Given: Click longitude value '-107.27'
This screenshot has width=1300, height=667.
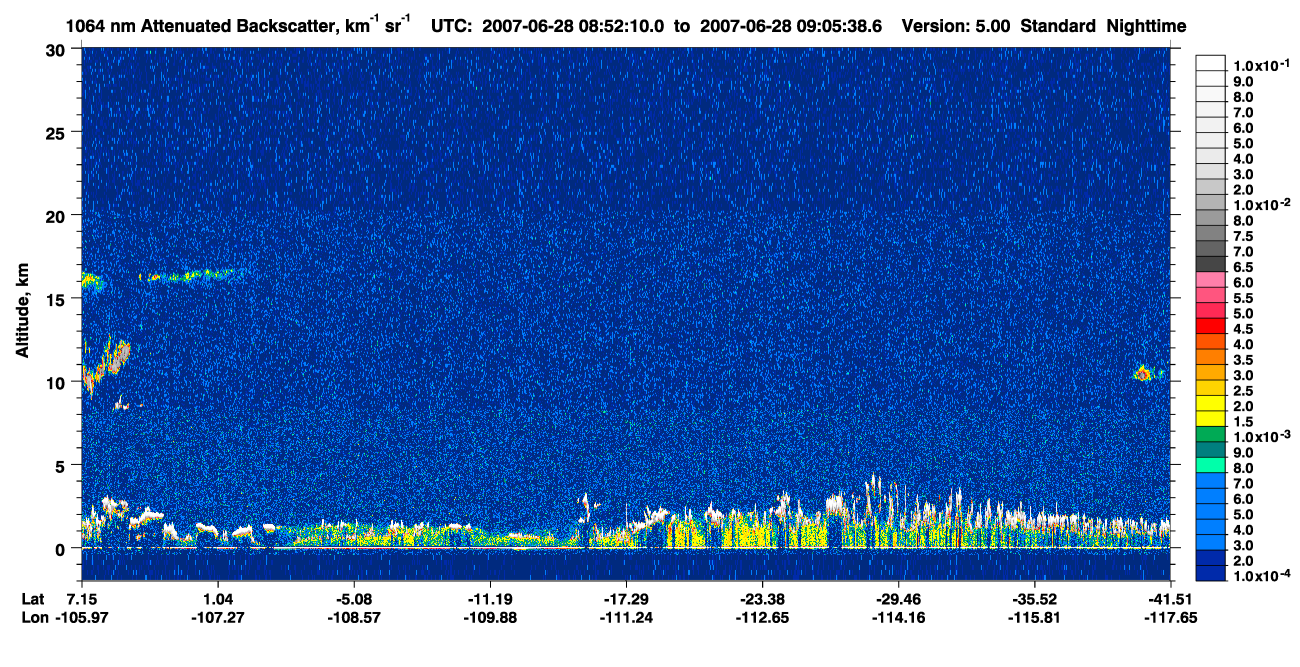Looking at the screenshot, I should 218,618.
